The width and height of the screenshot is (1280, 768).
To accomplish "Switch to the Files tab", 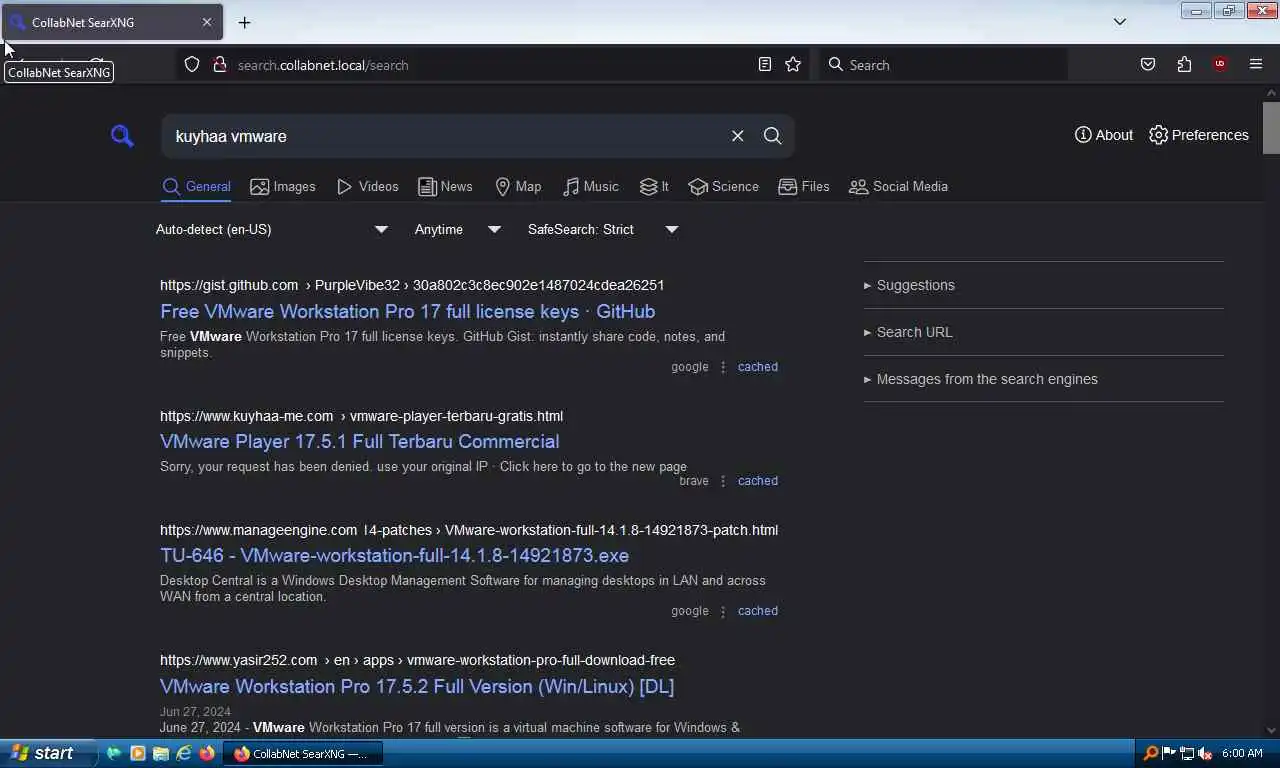I will click(x=804, y=187).
